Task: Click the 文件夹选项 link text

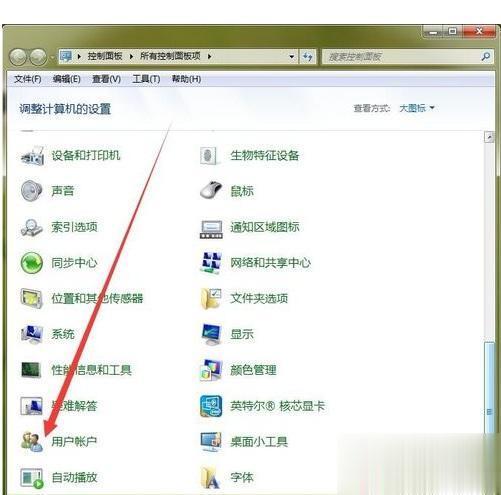Action: click(259, 298)
